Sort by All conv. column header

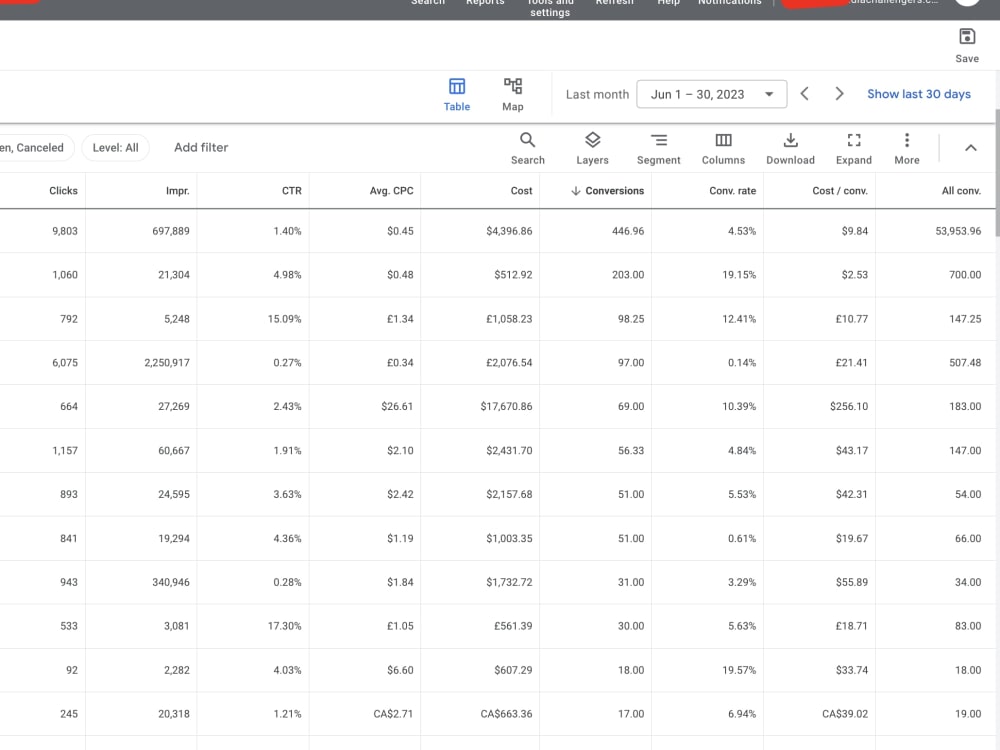point(961,191)
